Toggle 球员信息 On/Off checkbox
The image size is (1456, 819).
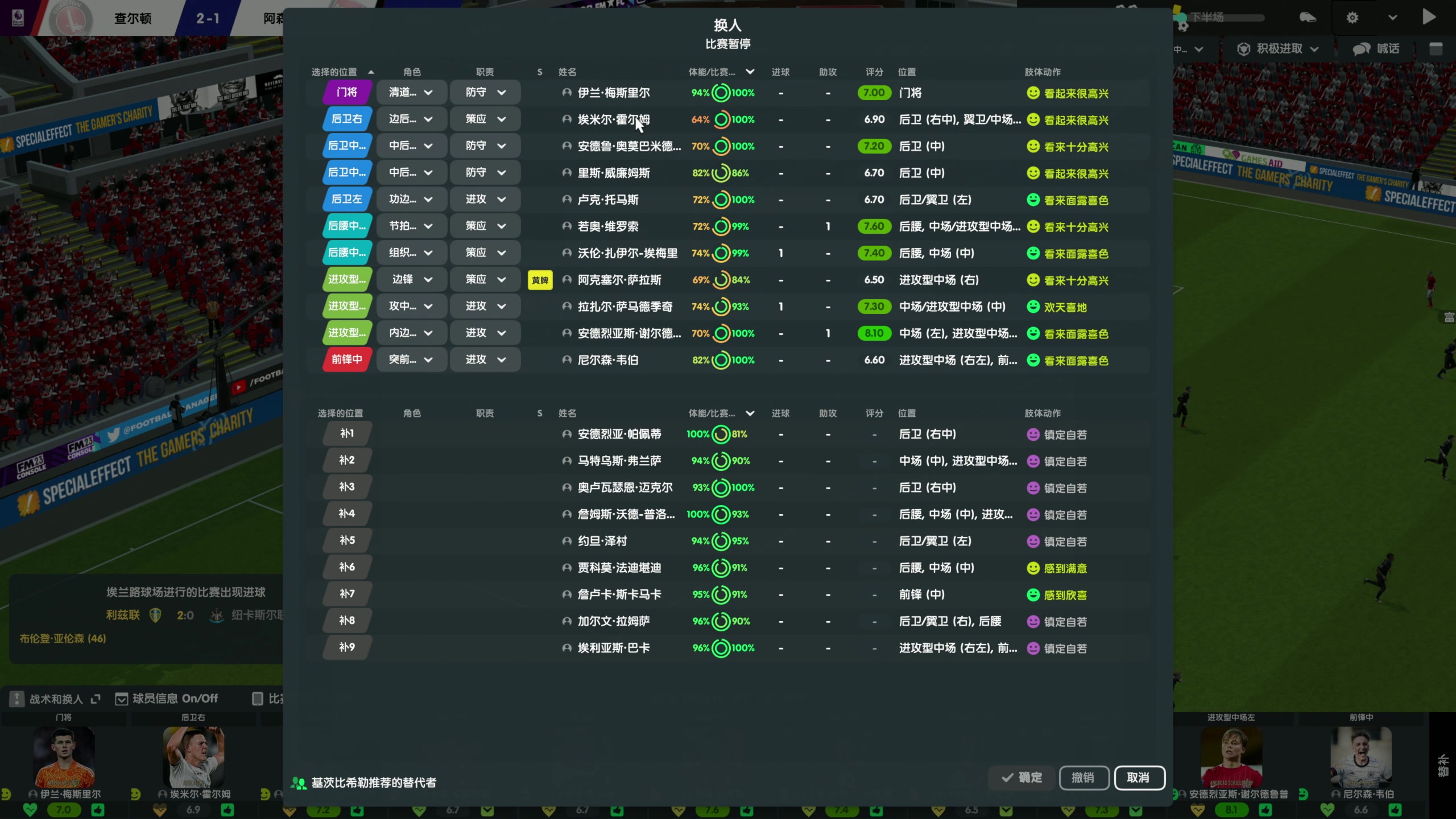[121, 699]
